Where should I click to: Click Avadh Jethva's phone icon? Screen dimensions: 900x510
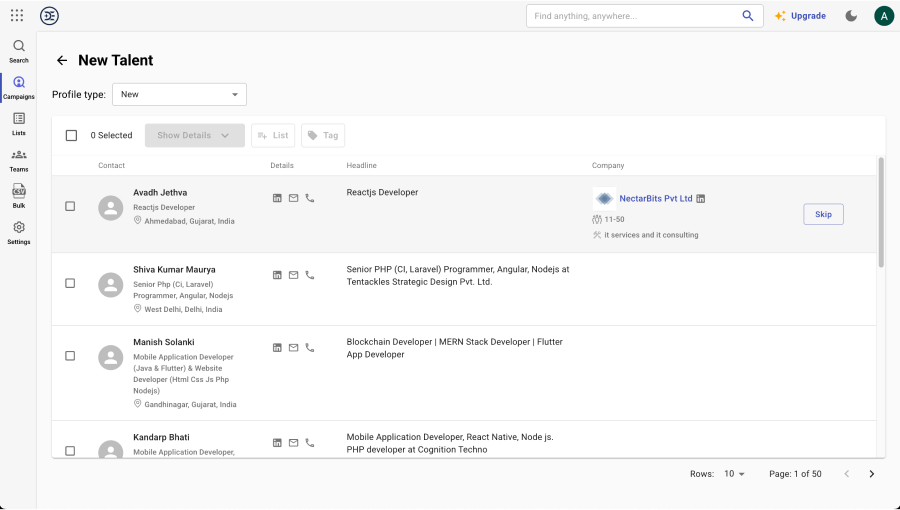pos(310,198)
